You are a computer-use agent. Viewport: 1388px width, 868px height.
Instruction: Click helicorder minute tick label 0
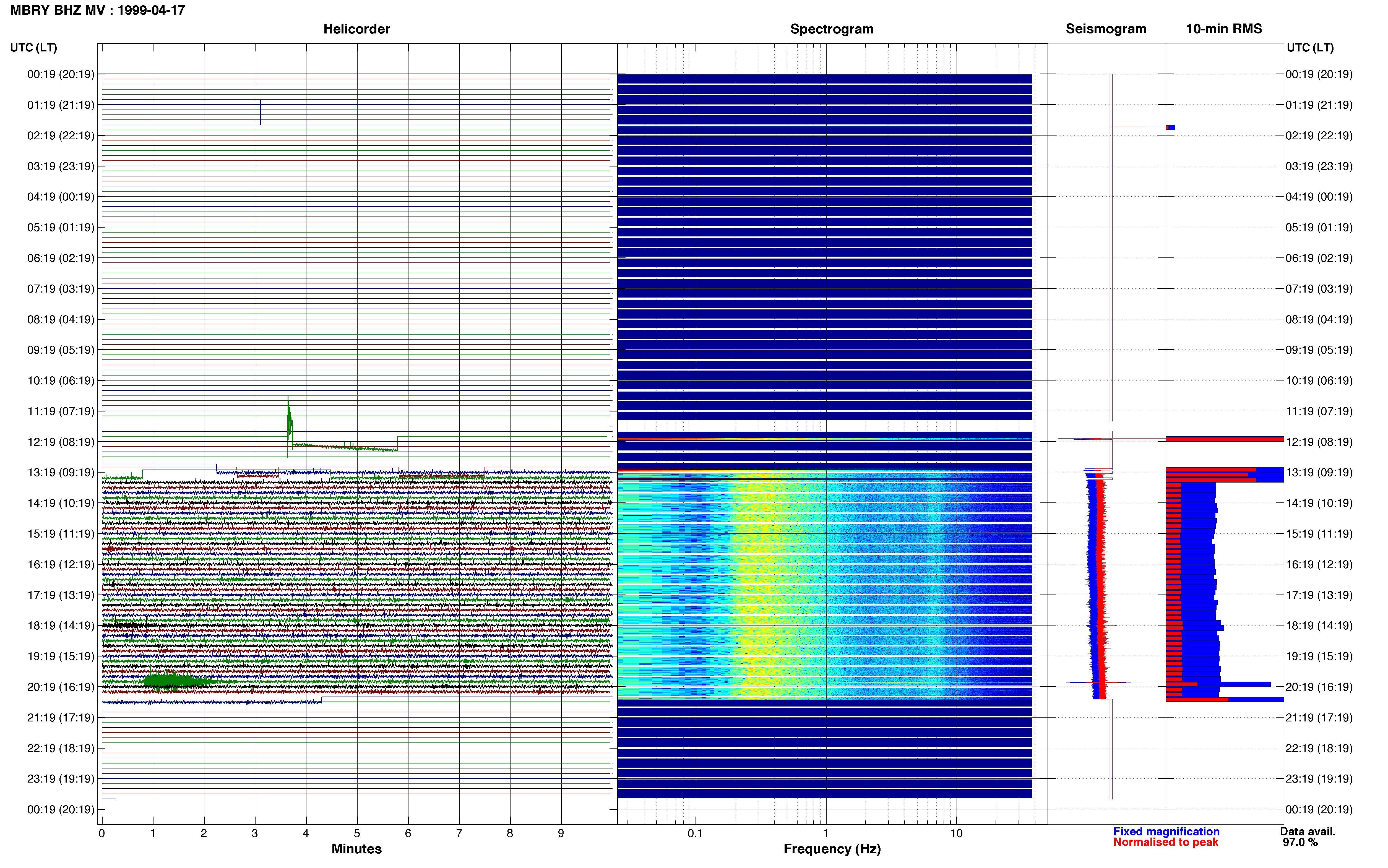tap(101, 833)
